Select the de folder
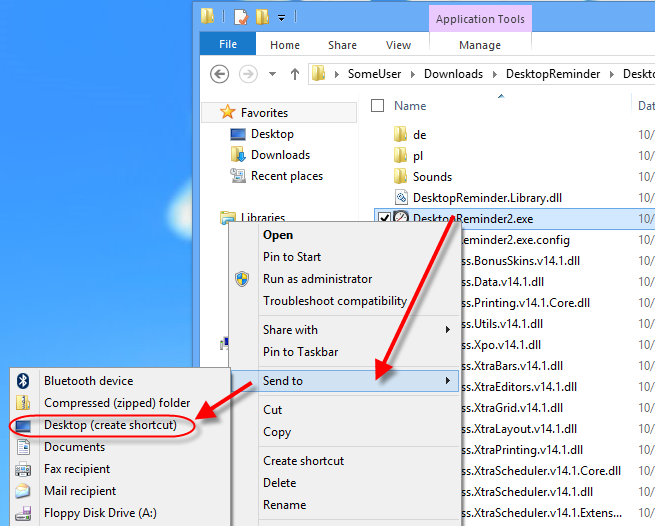 click(x=419, y=135)
